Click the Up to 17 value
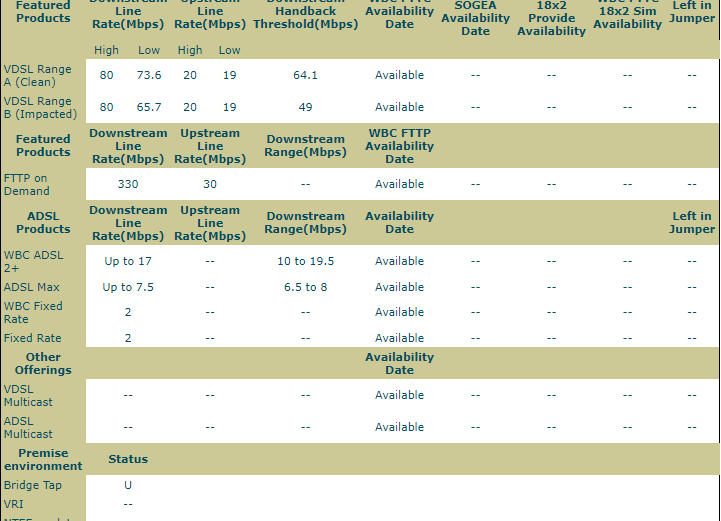This screenshot has height=521, width=721. click(128, 261)
